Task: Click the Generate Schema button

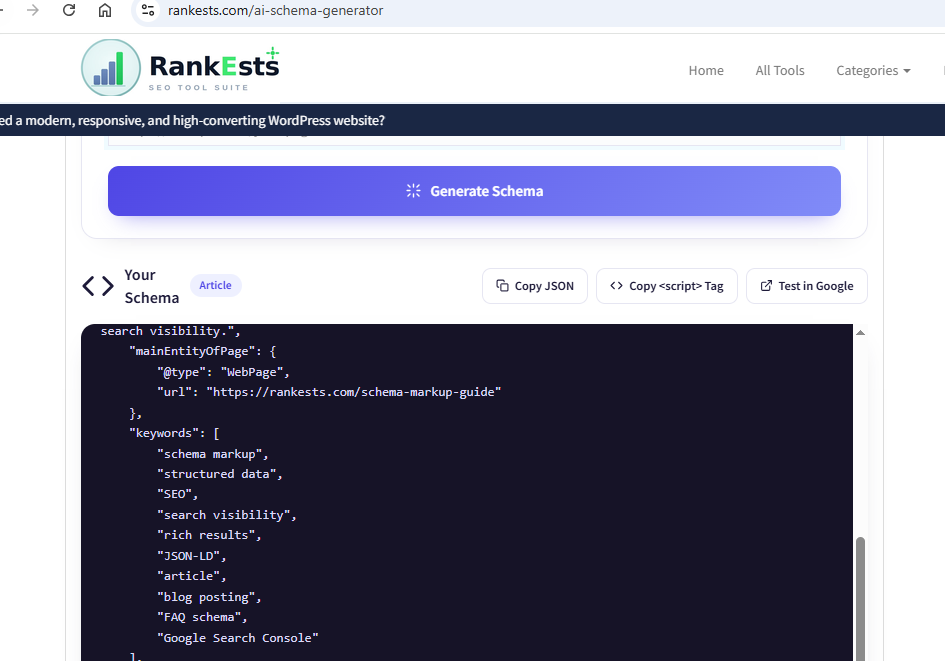Action: 474,191
